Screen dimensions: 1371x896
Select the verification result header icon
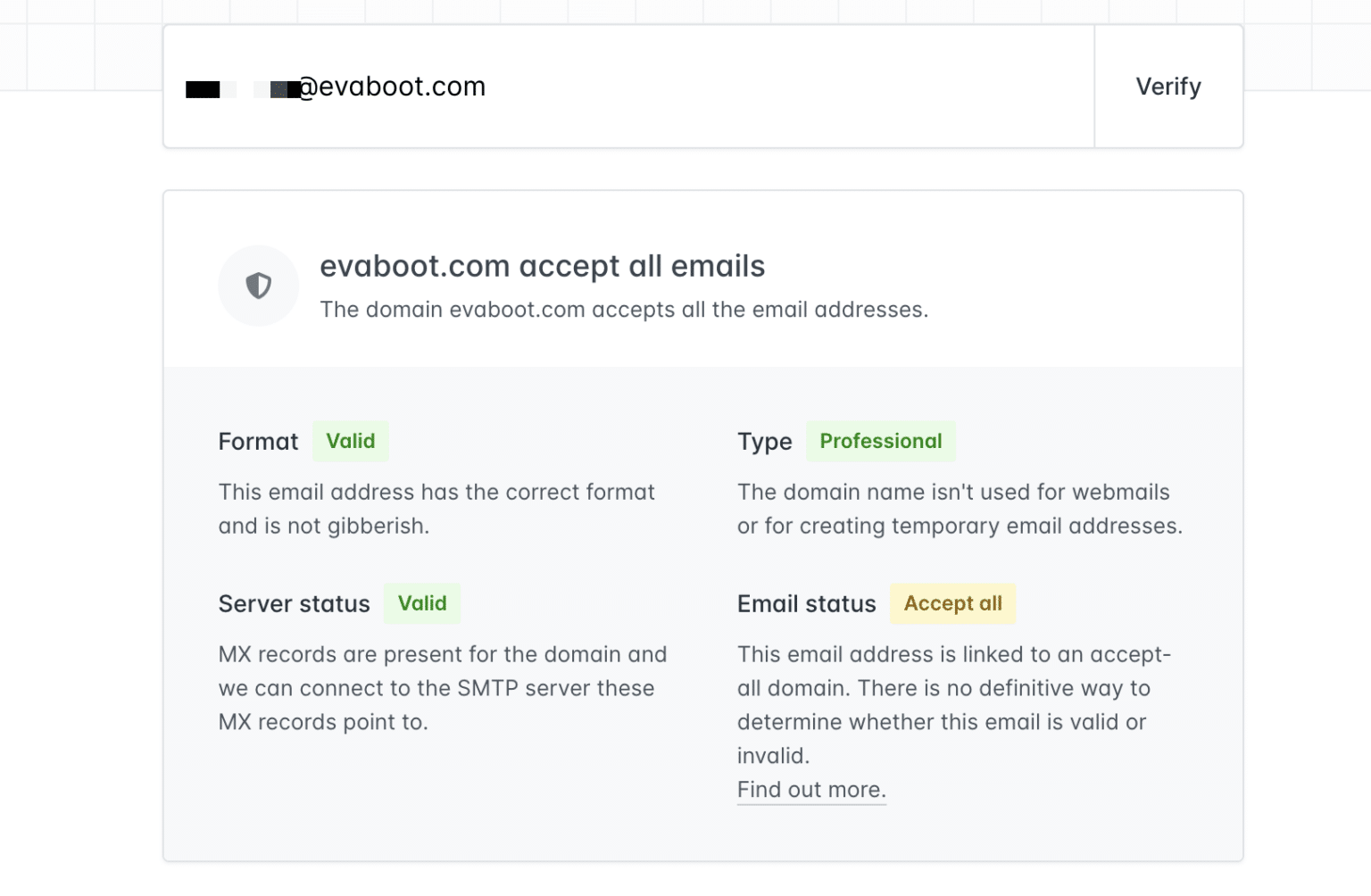258,286
